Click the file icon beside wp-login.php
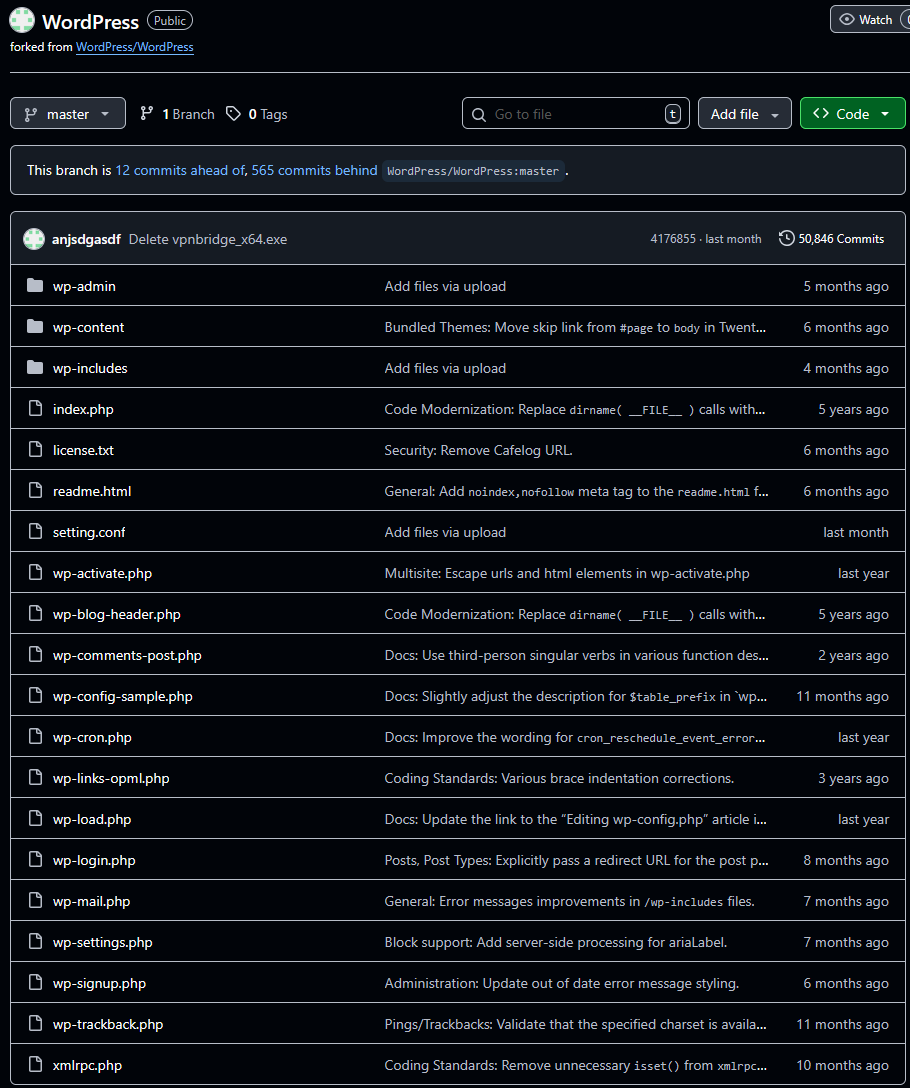The image size is (910, 1088). 35,859
